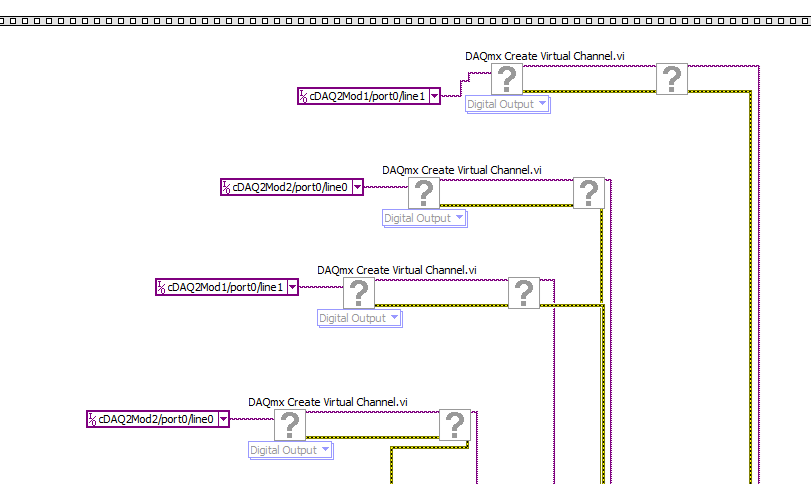Click the I/O glyph of upper cDAQ2Mod2/port0/line0 constant
The height and width of the screenshot is (484, 811).
coord(227,187)
